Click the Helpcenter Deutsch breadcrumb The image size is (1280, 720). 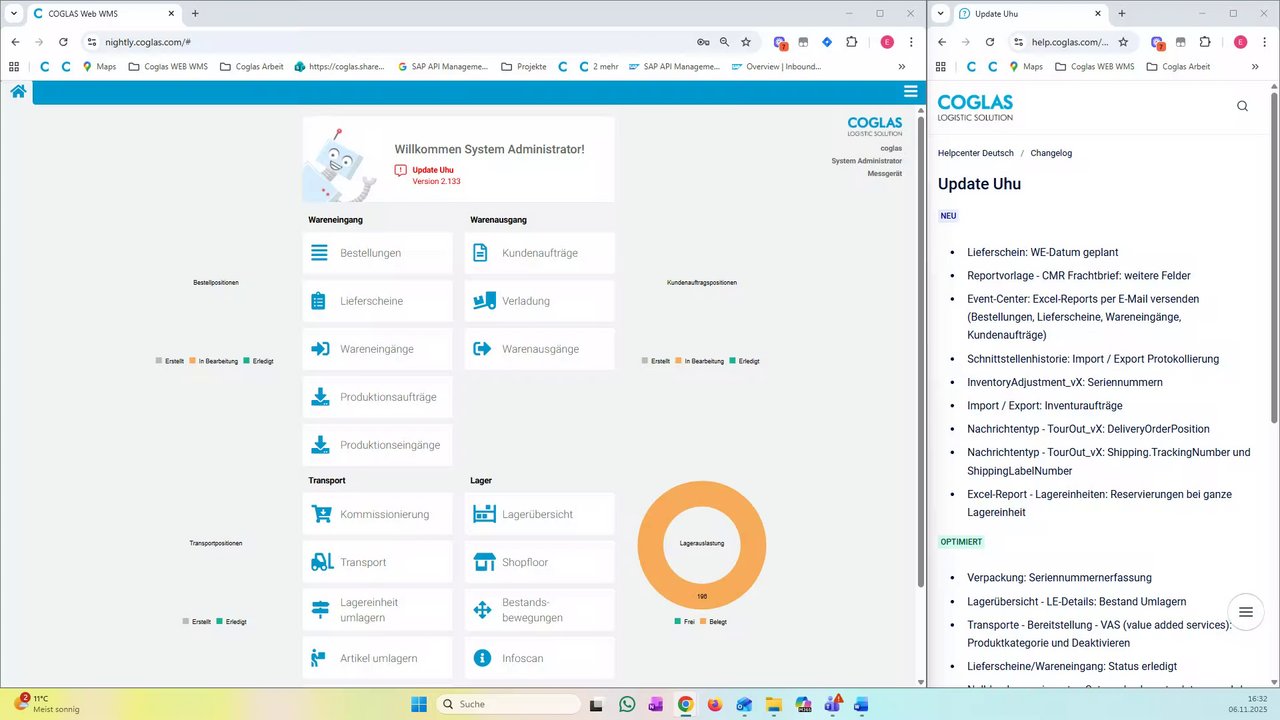[x=975, y=153]
